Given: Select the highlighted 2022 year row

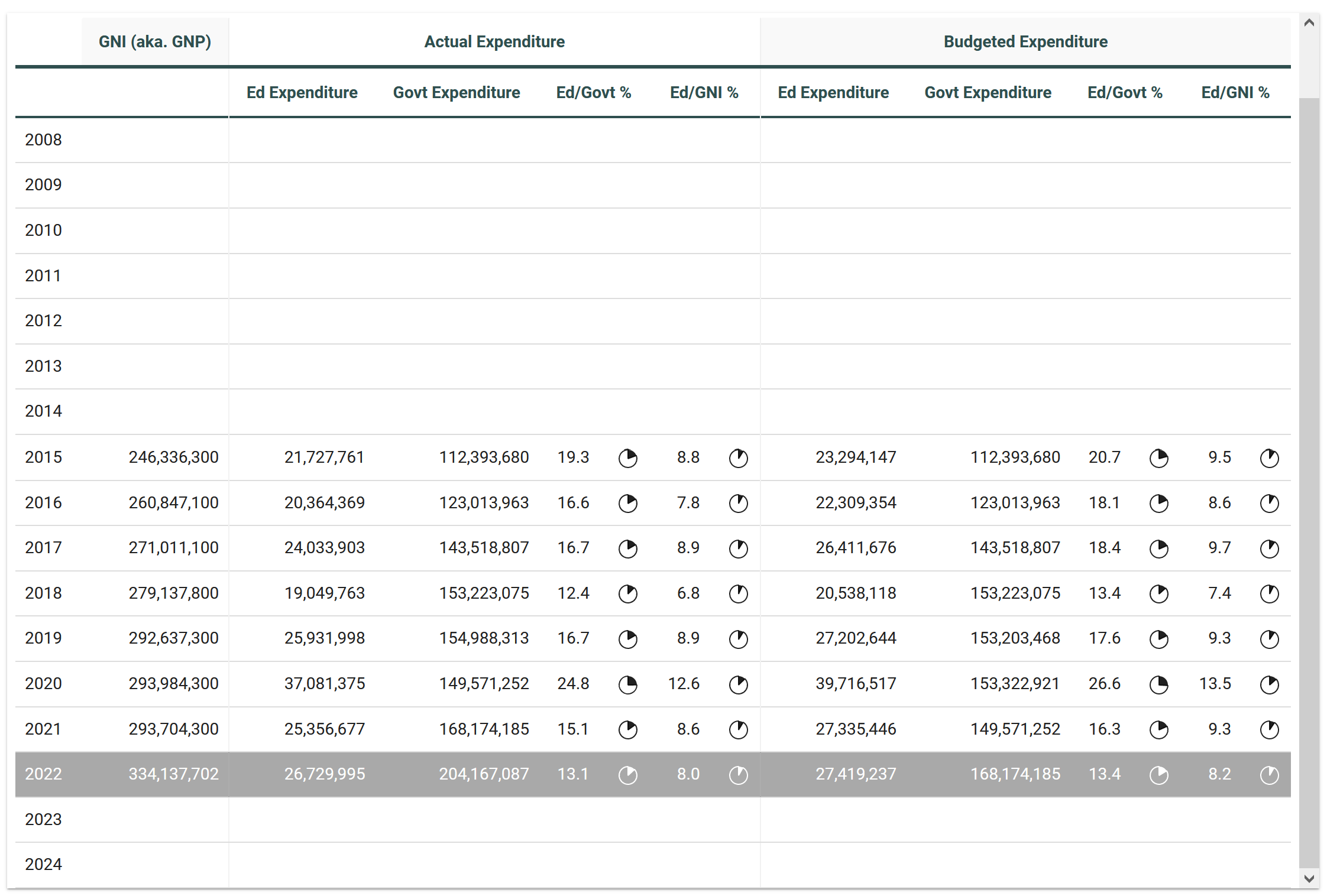Looking at the screenshot, I should click(43, 774).
